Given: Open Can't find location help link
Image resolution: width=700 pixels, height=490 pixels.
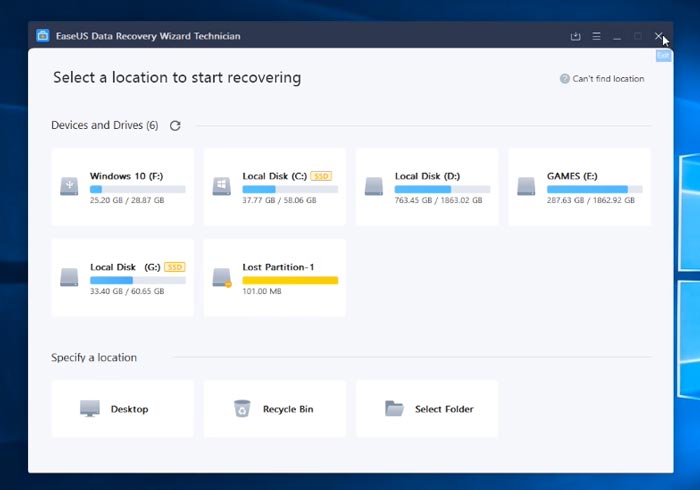Looking at the screenshot, I should pyautogui.click(x=608, y=79).
